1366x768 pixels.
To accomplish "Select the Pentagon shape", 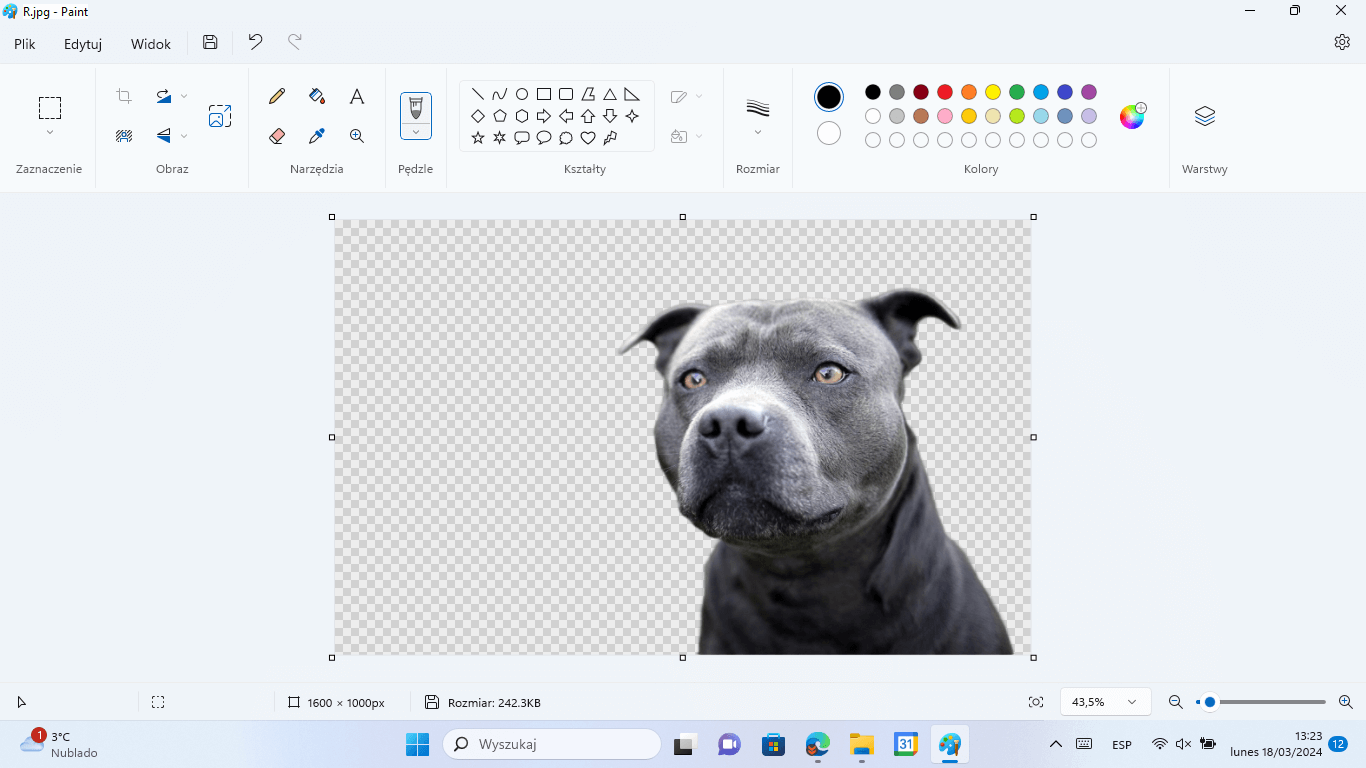I will 500,116.
